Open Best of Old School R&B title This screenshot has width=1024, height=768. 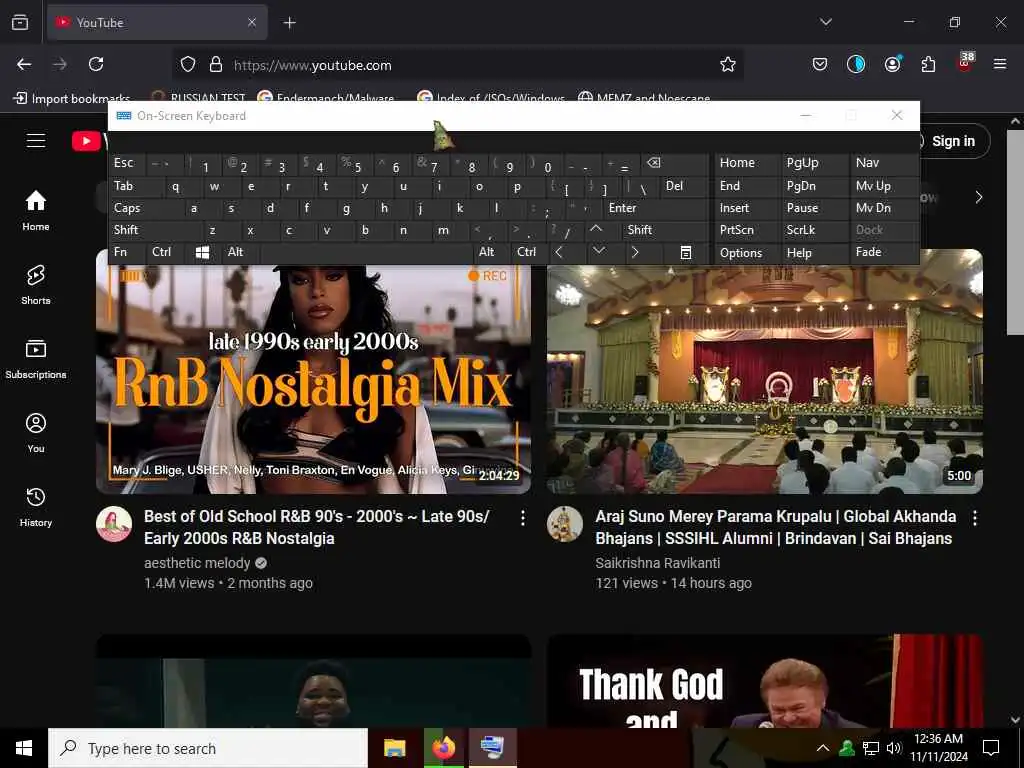tap(317, 527)
